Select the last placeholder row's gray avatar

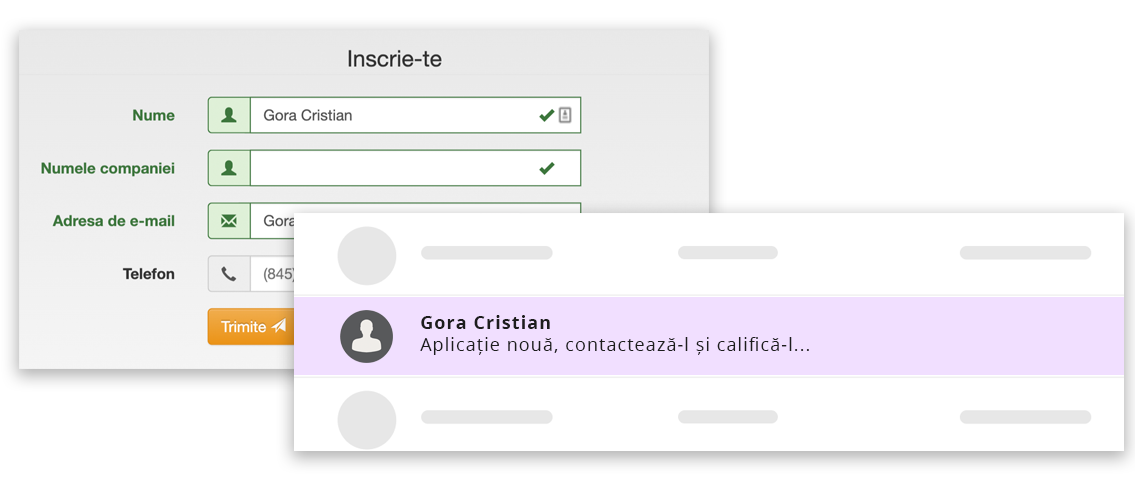[367, 420]
